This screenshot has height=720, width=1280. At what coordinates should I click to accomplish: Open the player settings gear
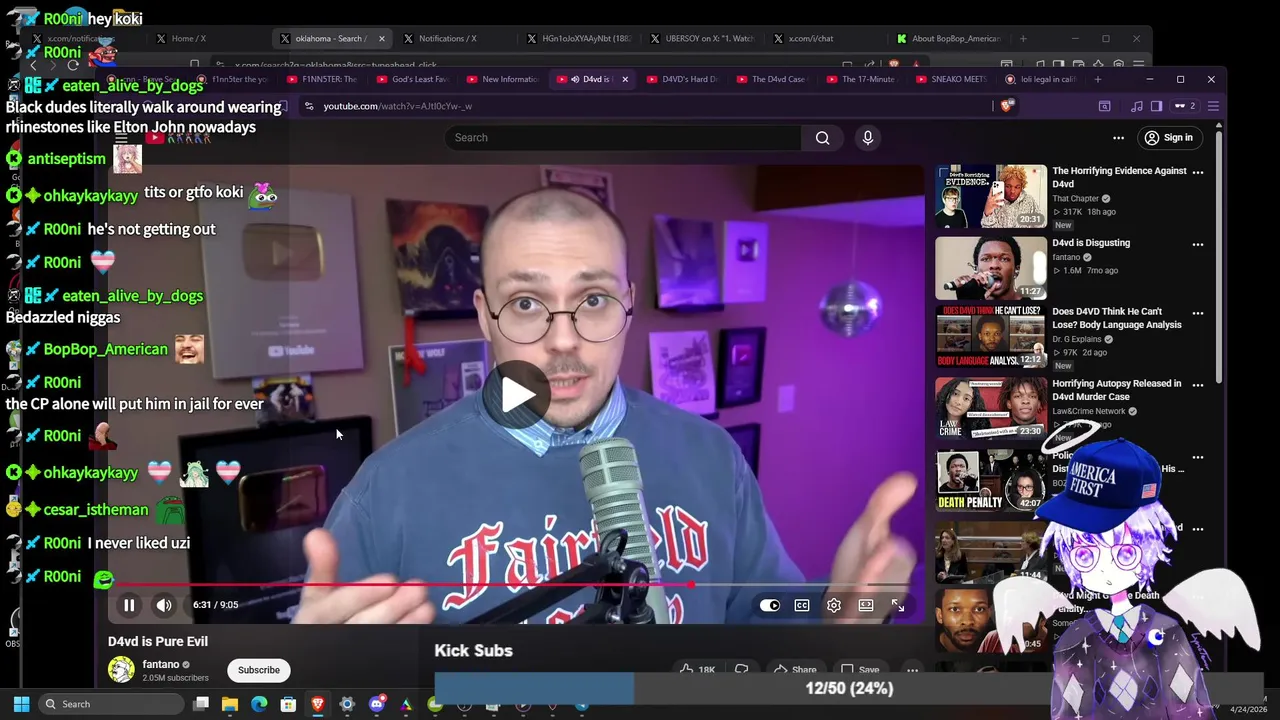pyautogui.click(x=834, y=605)
